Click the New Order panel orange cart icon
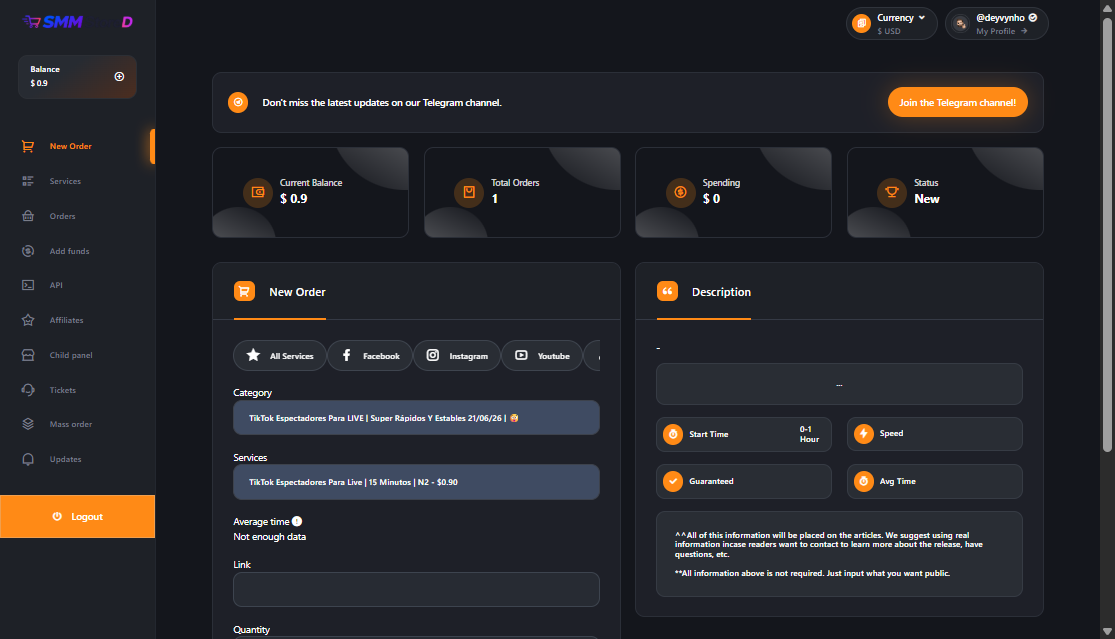The height and width of the screenshot is (639, 1115). (x=244, y=291)
